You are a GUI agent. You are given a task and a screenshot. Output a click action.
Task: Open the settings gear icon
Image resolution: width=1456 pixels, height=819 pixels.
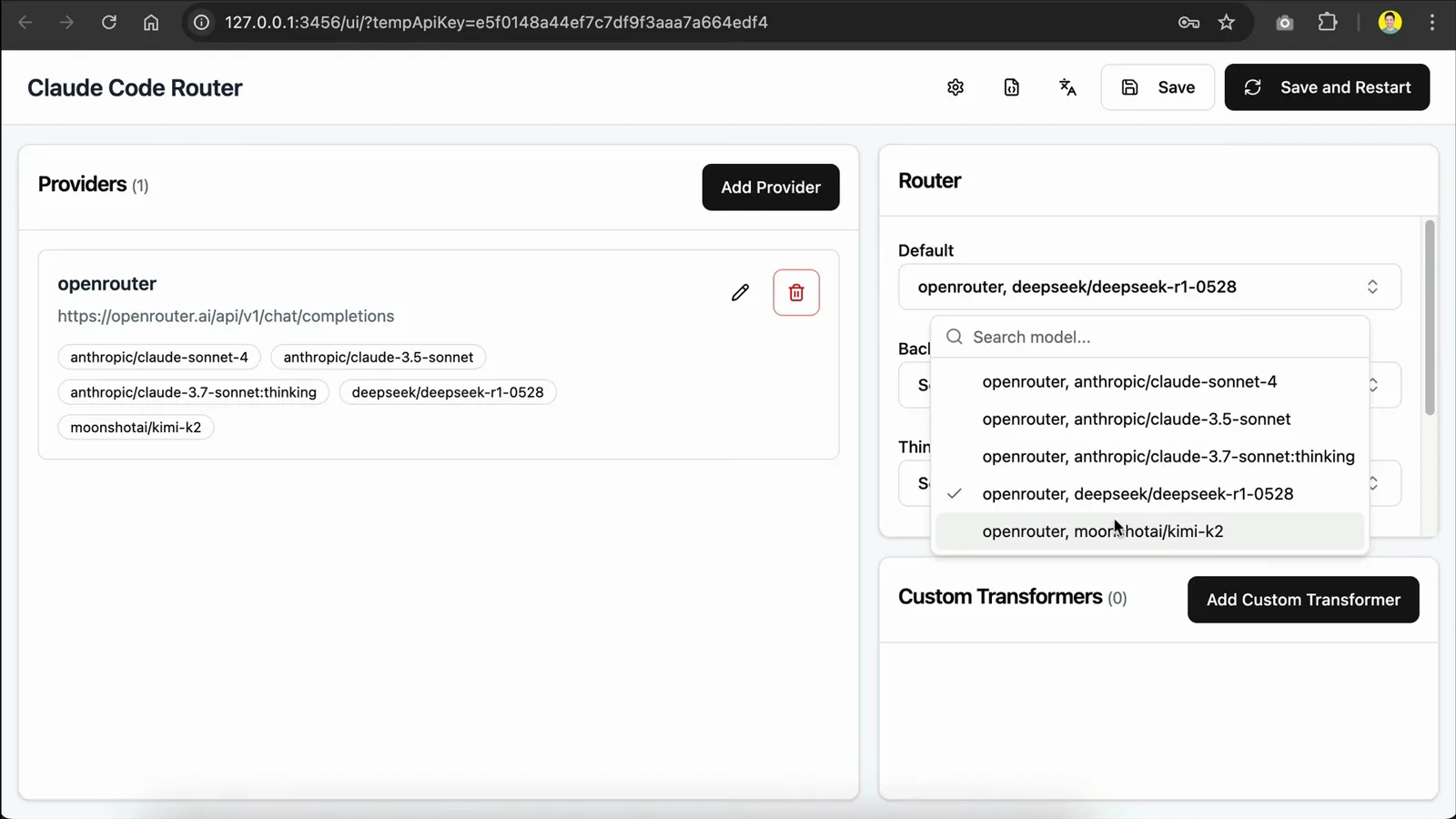click(x=955, y=87)
